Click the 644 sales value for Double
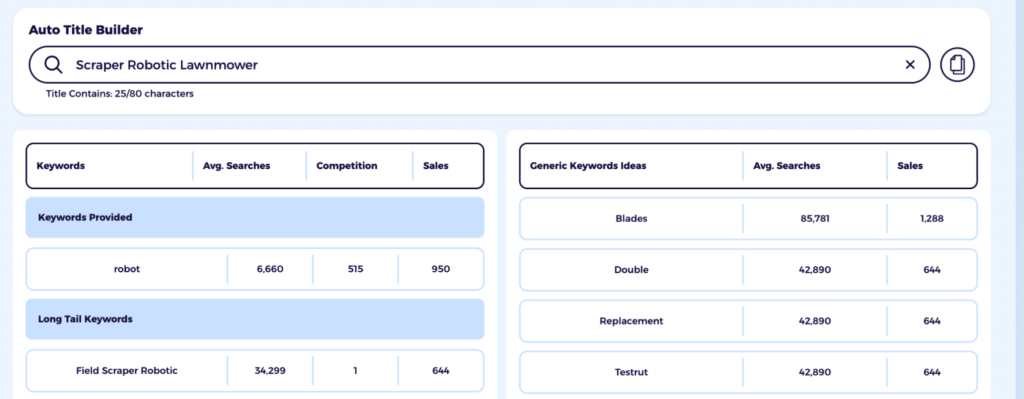 (932, 270)
